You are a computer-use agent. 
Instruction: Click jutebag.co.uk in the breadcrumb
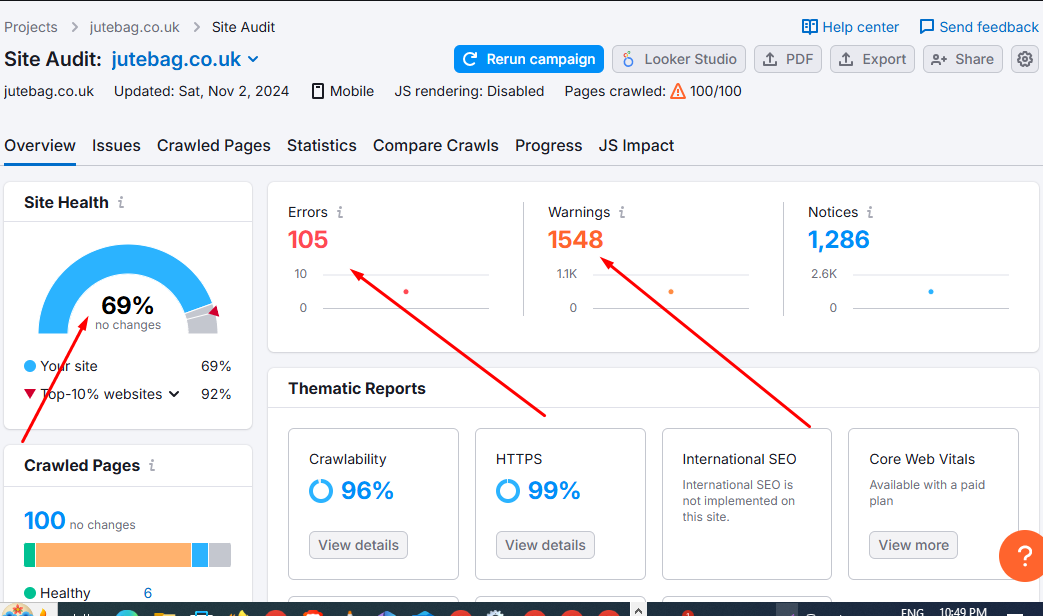point(134,27)
